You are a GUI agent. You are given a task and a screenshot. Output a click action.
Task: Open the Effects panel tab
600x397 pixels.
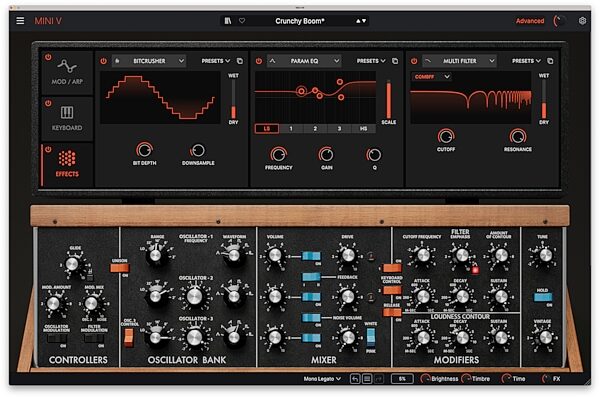click(x=67, y=165)
